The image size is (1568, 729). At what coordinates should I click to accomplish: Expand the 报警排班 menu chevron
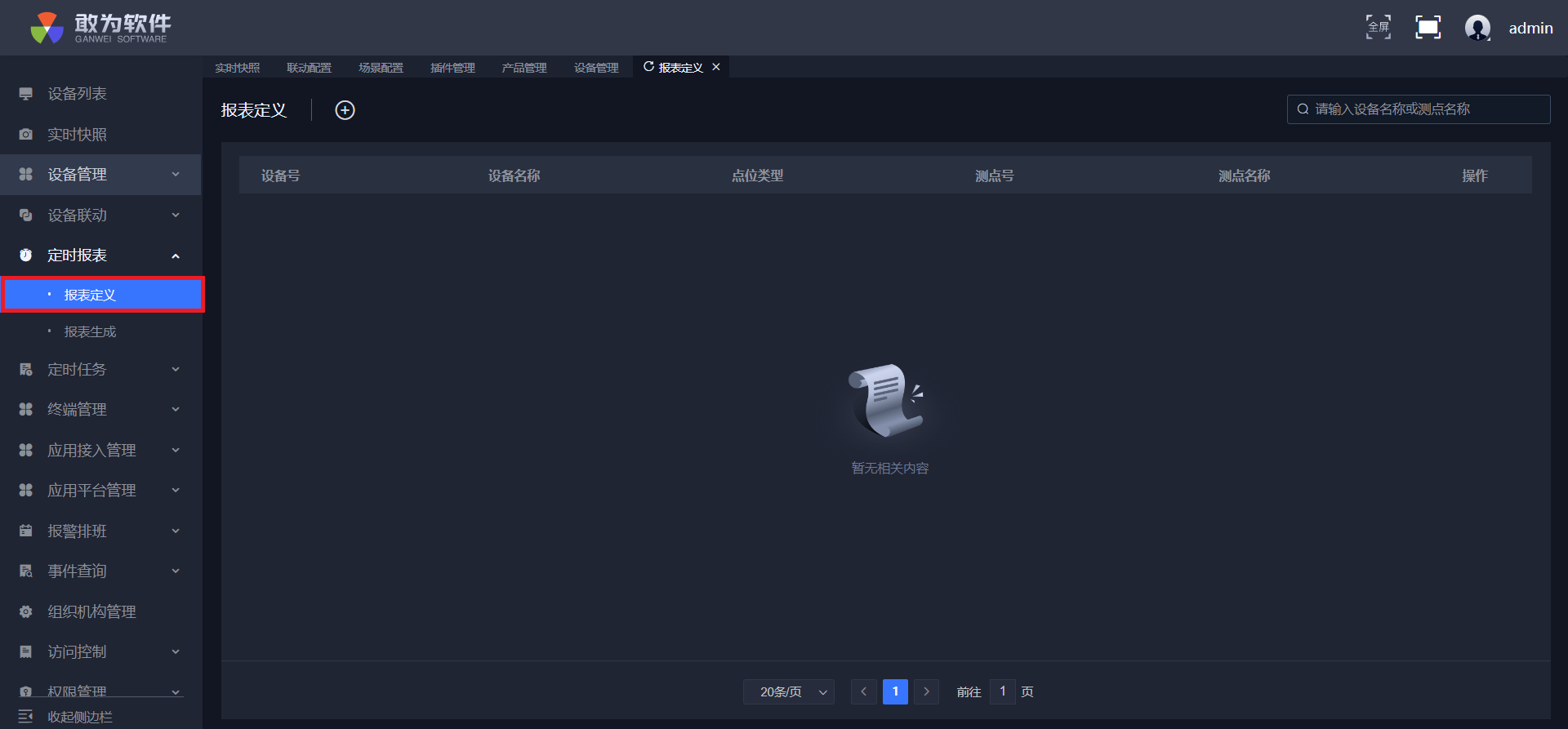click(176, 531)
